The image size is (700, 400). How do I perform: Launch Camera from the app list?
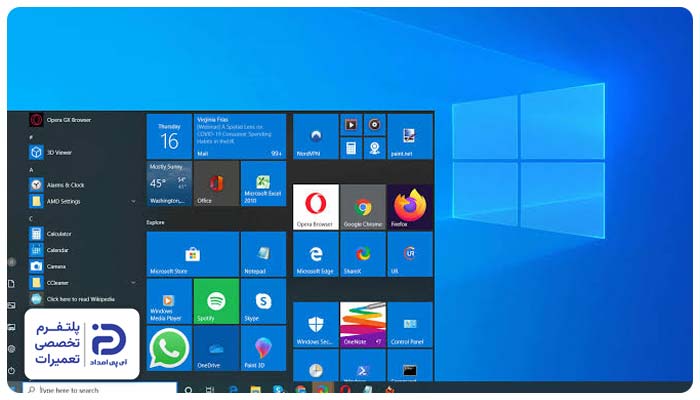coord(83,267)
